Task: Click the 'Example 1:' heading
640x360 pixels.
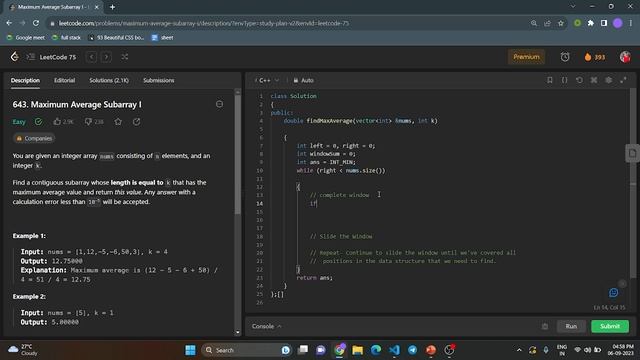Action: coord(29,236)
